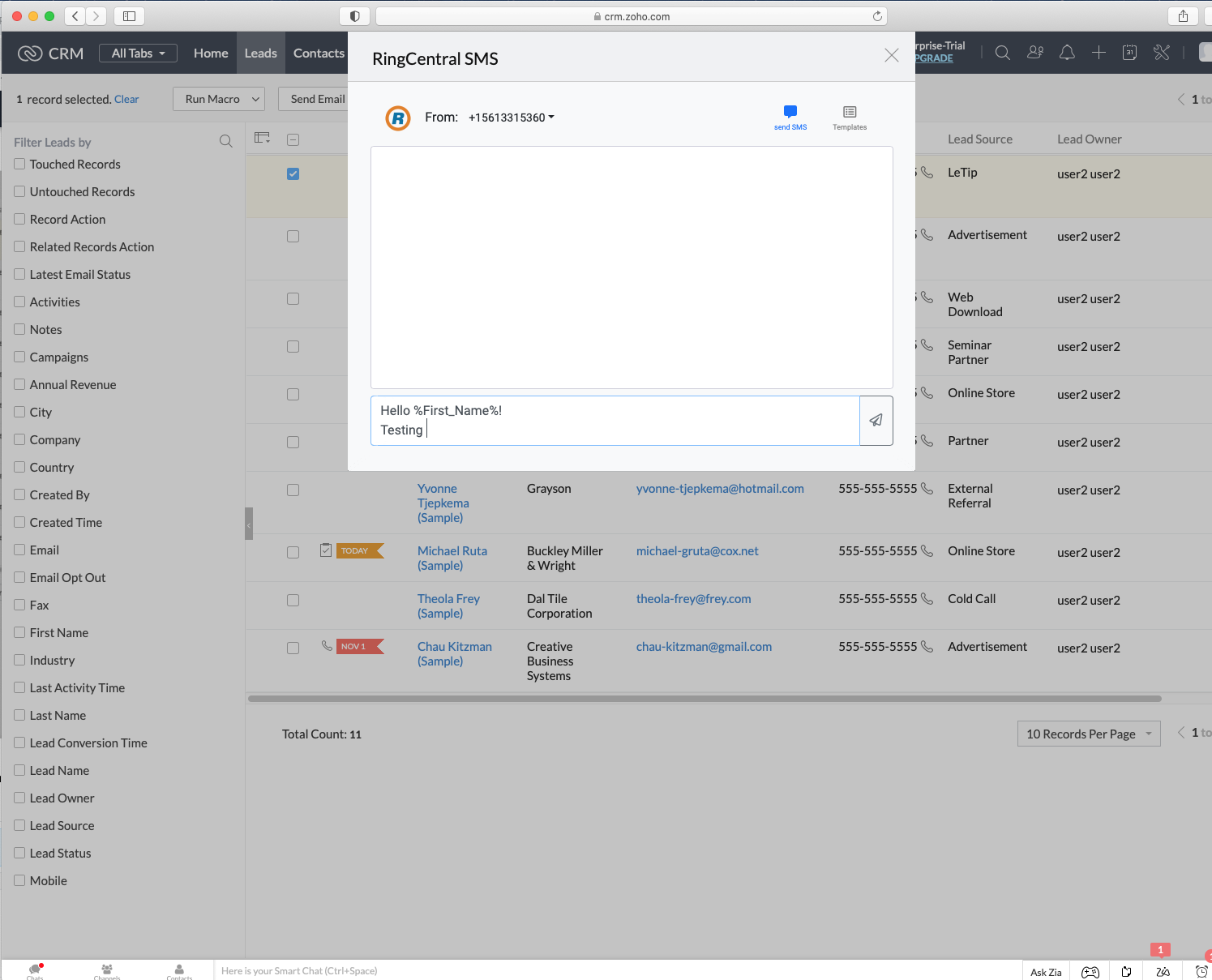Open the From phone number dropdown
Screen dimensions: 1212x980
point(511,117)
